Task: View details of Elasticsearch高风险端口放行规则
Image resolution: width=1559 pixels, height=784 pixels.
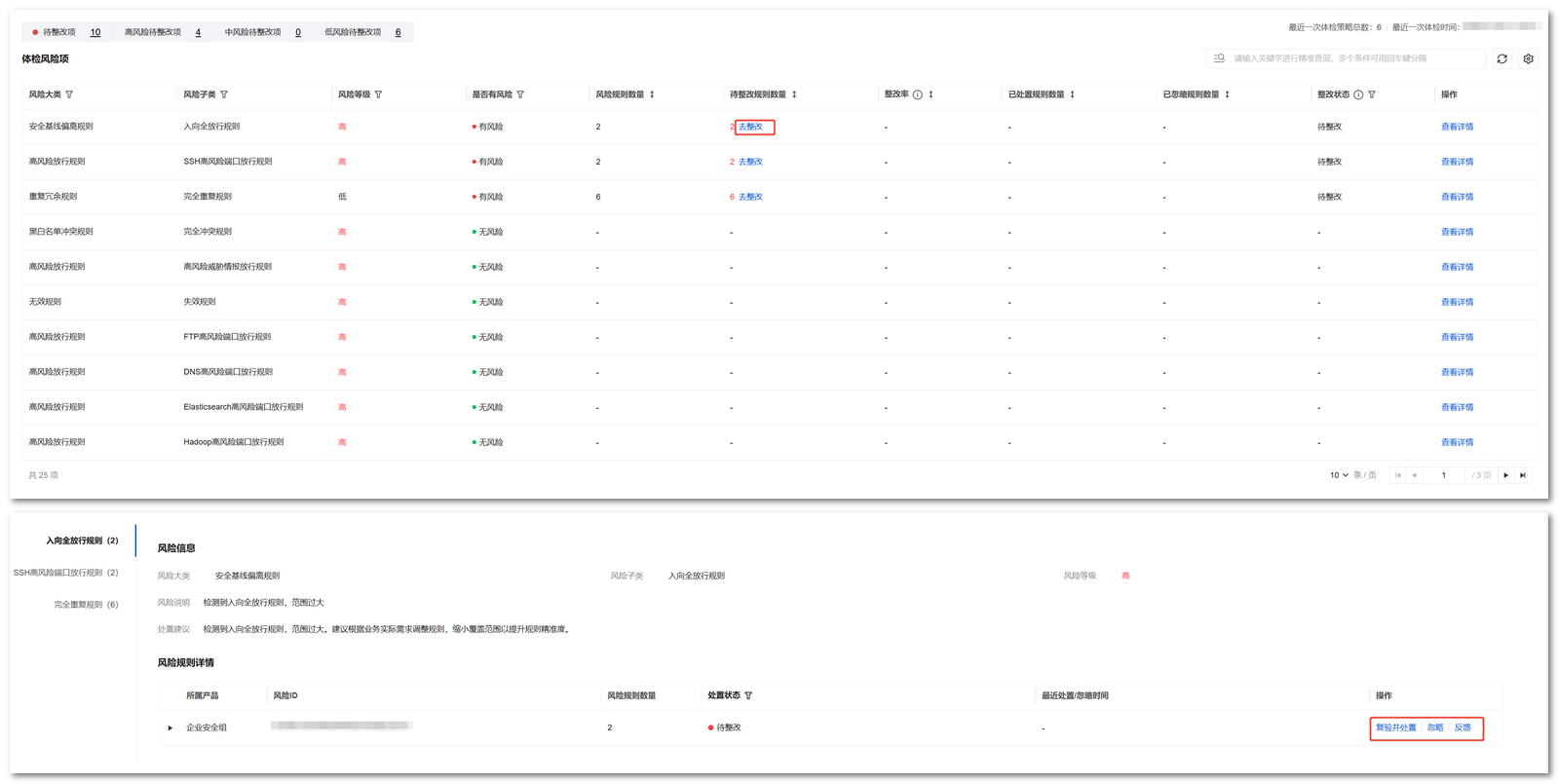Action: (x=1458, y=407)
